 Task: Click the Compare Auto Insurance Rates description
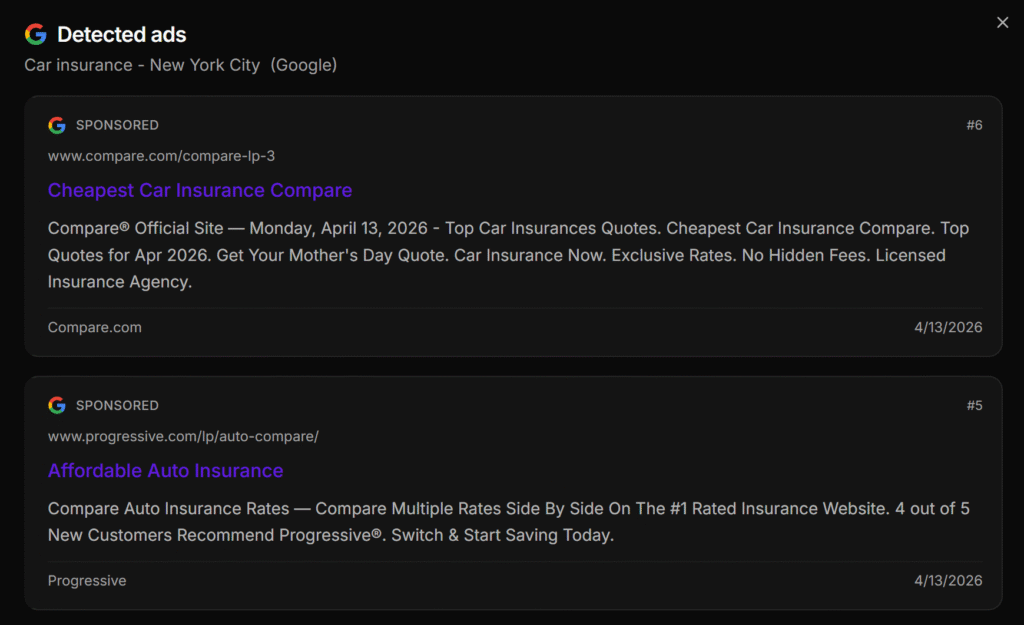(x=508, y=522)
